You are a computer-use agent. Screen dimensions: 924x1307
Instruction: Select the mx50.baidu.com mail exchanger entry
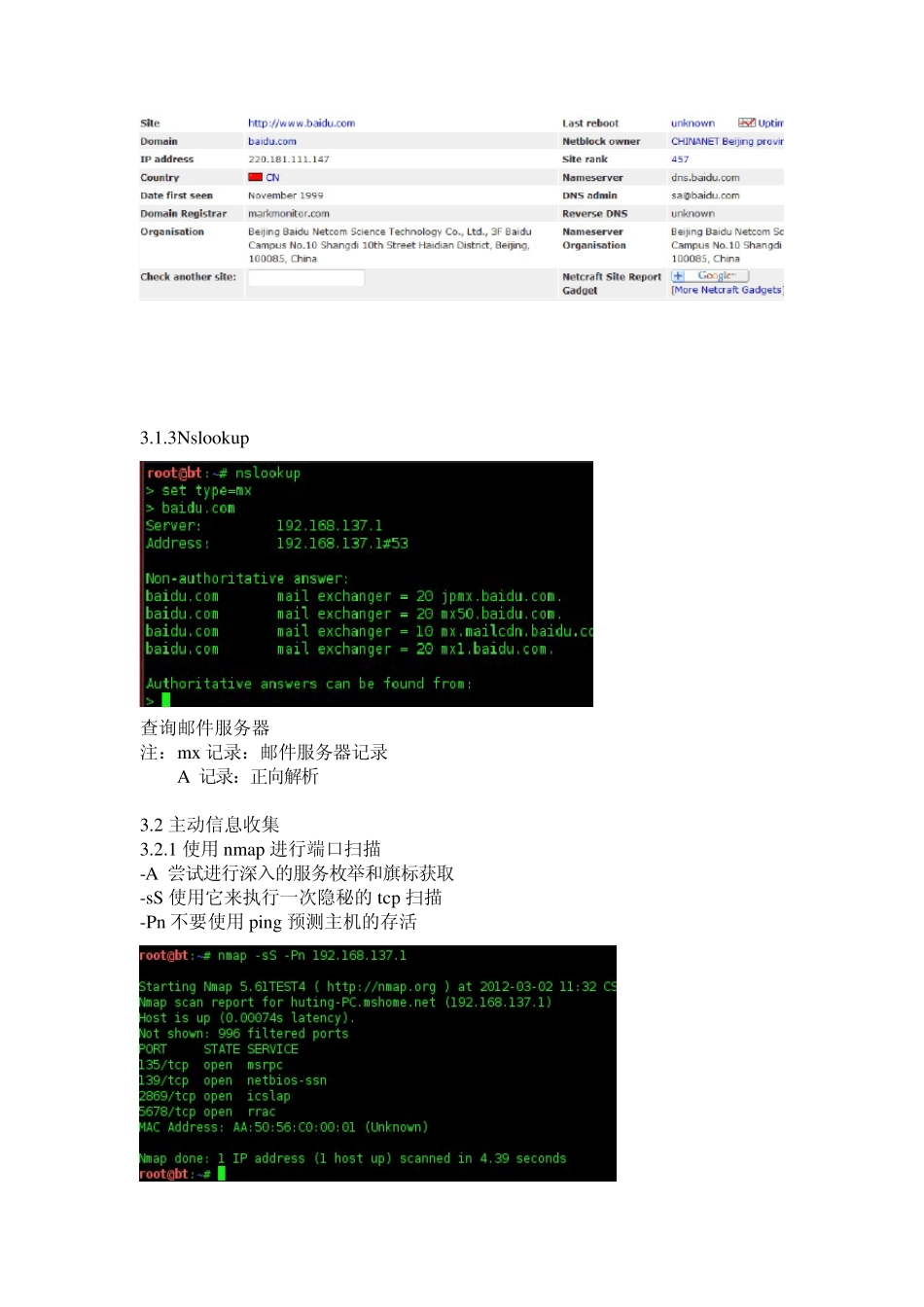(354, 614)
